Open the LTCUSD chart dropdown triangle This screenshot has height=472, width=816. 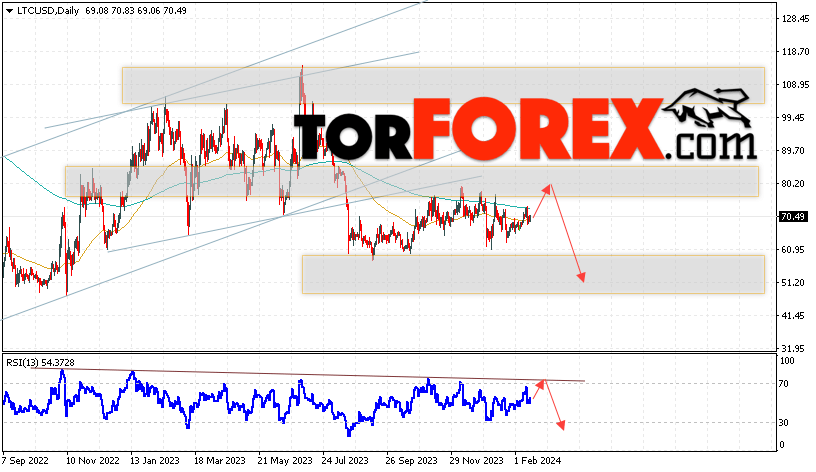point(9,10)
